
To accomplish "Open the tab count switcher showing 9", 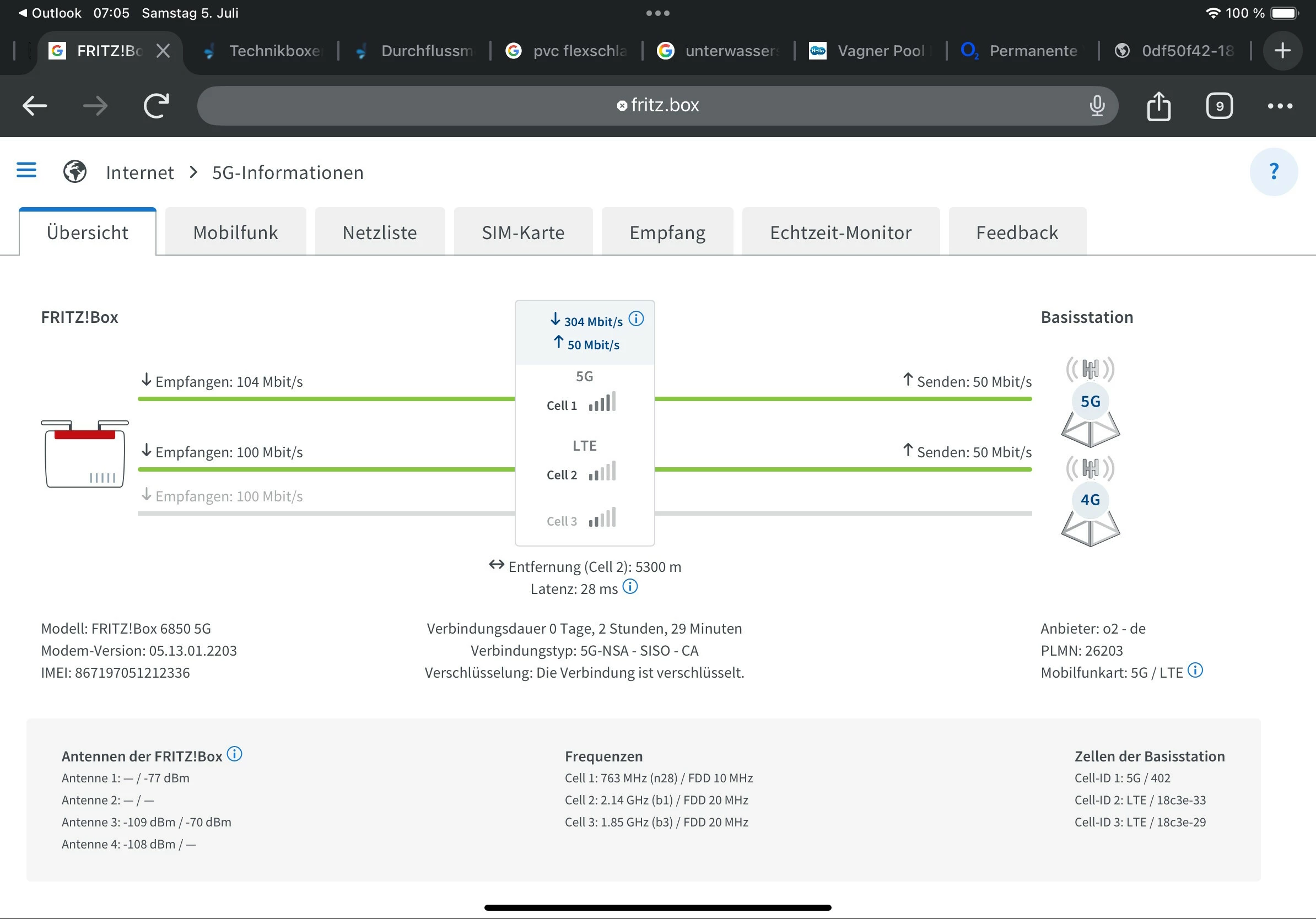I will click(1219, 106).
